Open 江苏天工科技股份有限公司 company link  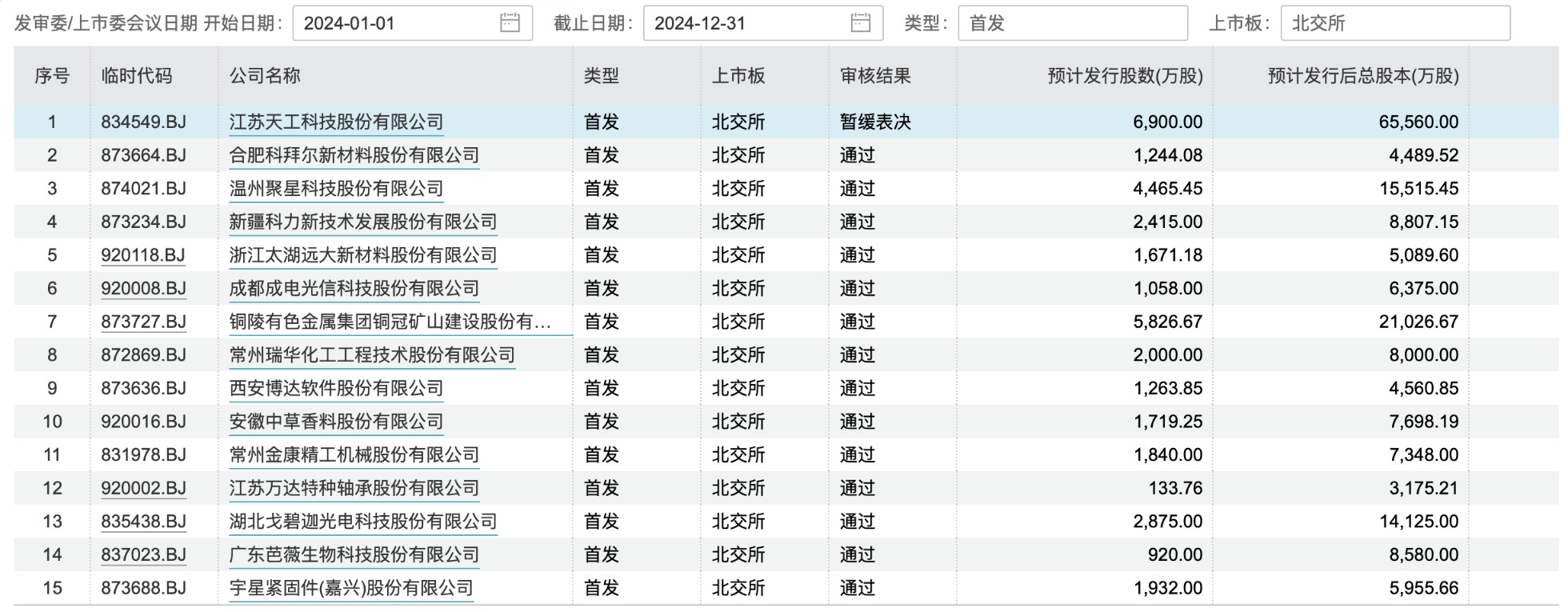click(x=336, y=122)
